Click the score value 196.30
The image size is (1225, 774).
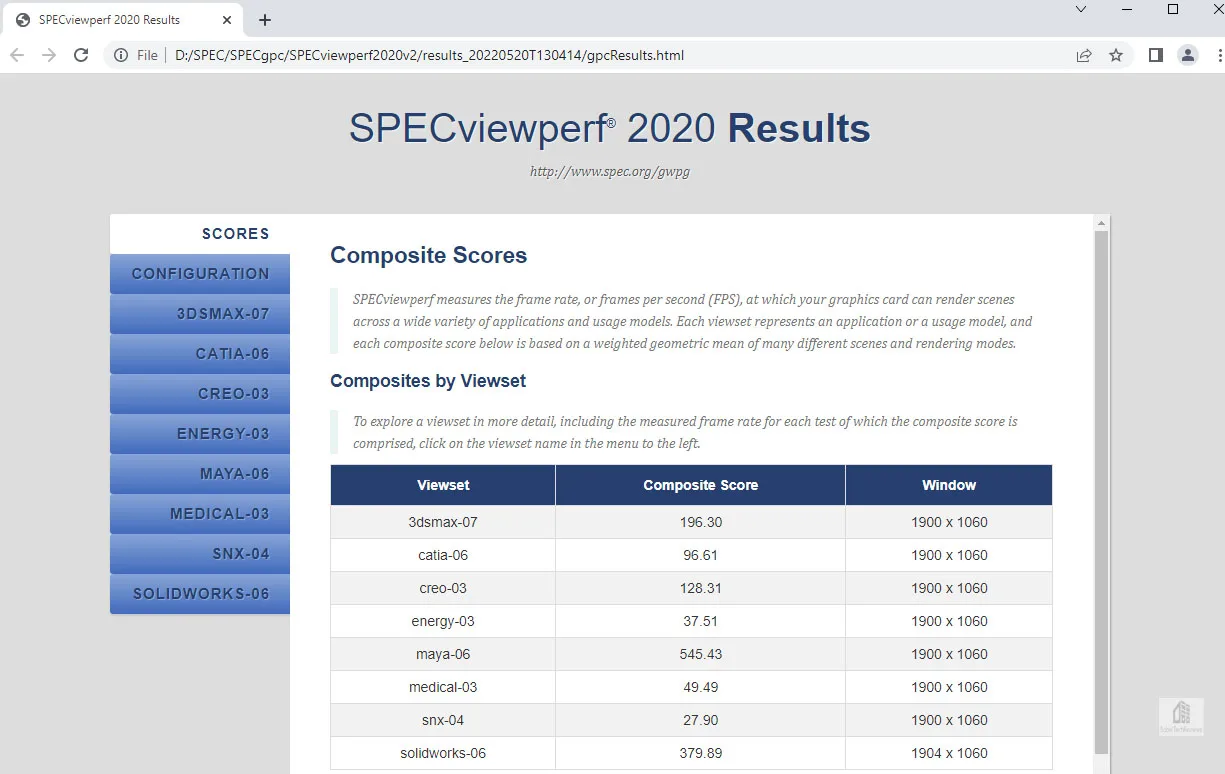tap(700, 522)
